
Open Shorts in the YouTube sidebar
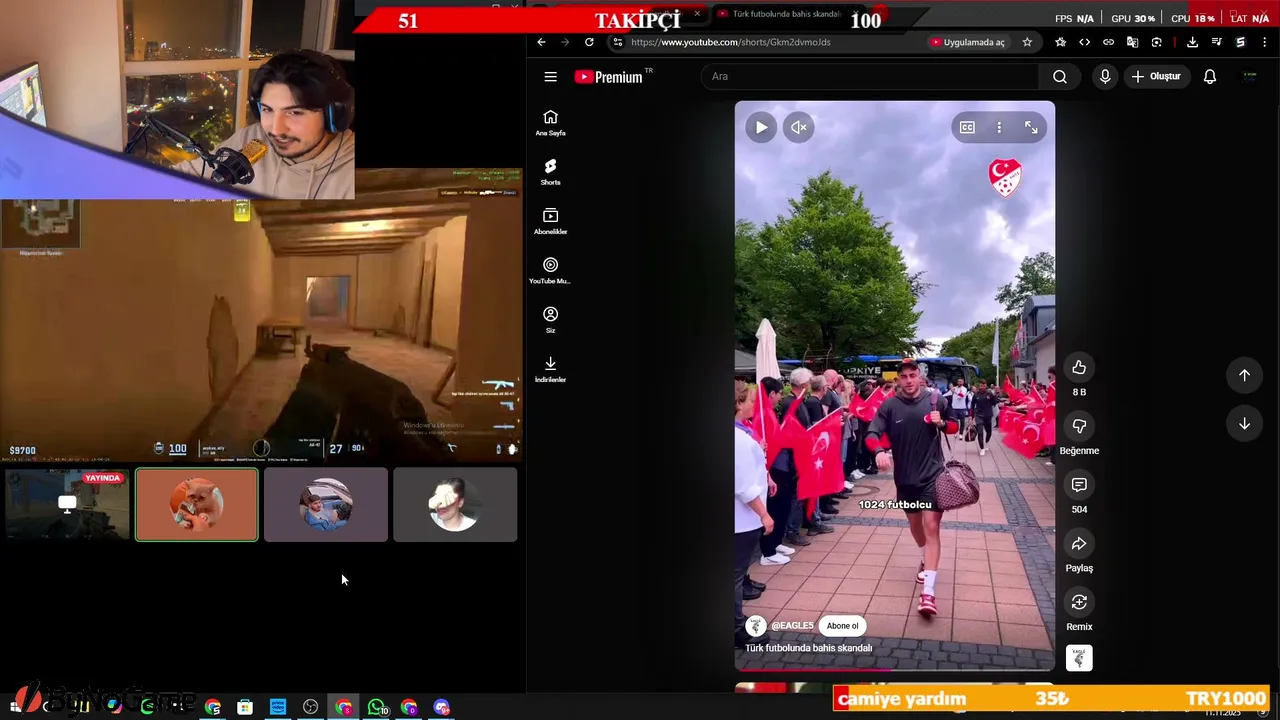[x=550, y=172]
